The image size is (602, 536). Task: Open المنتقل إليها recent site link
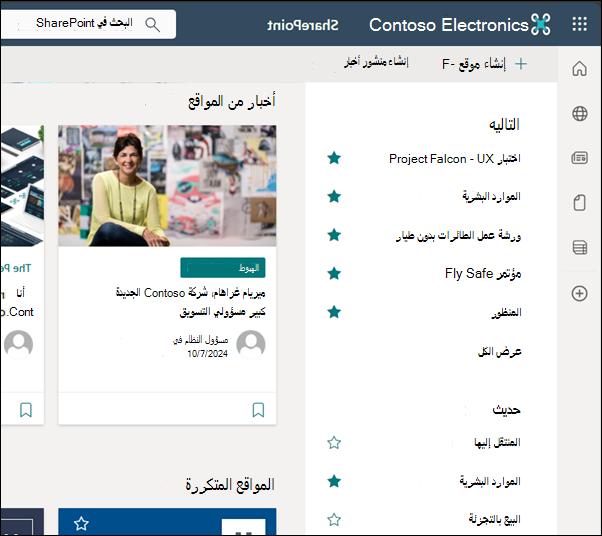tap(497, 443)
